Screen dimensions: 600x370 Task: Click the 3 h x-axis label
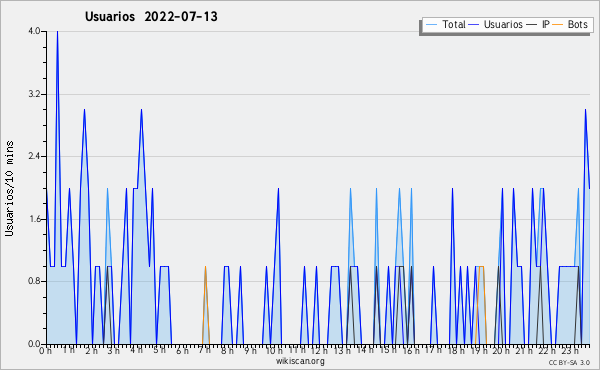[114, 350]
